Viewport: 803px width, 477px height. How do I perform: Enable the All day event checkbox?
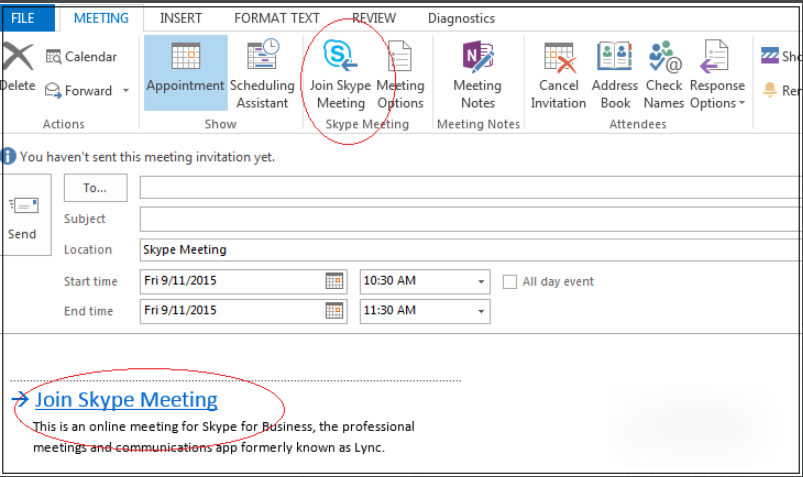click(510, 282)
